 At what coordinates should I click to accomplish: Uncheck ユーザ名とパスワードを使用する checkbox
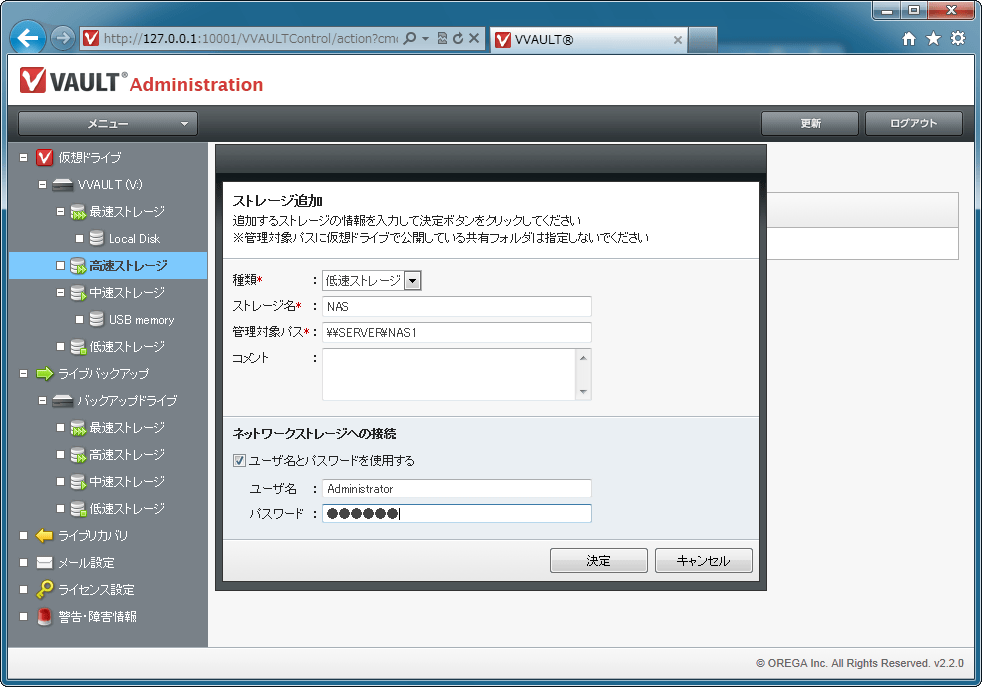[x=239, y=460]
